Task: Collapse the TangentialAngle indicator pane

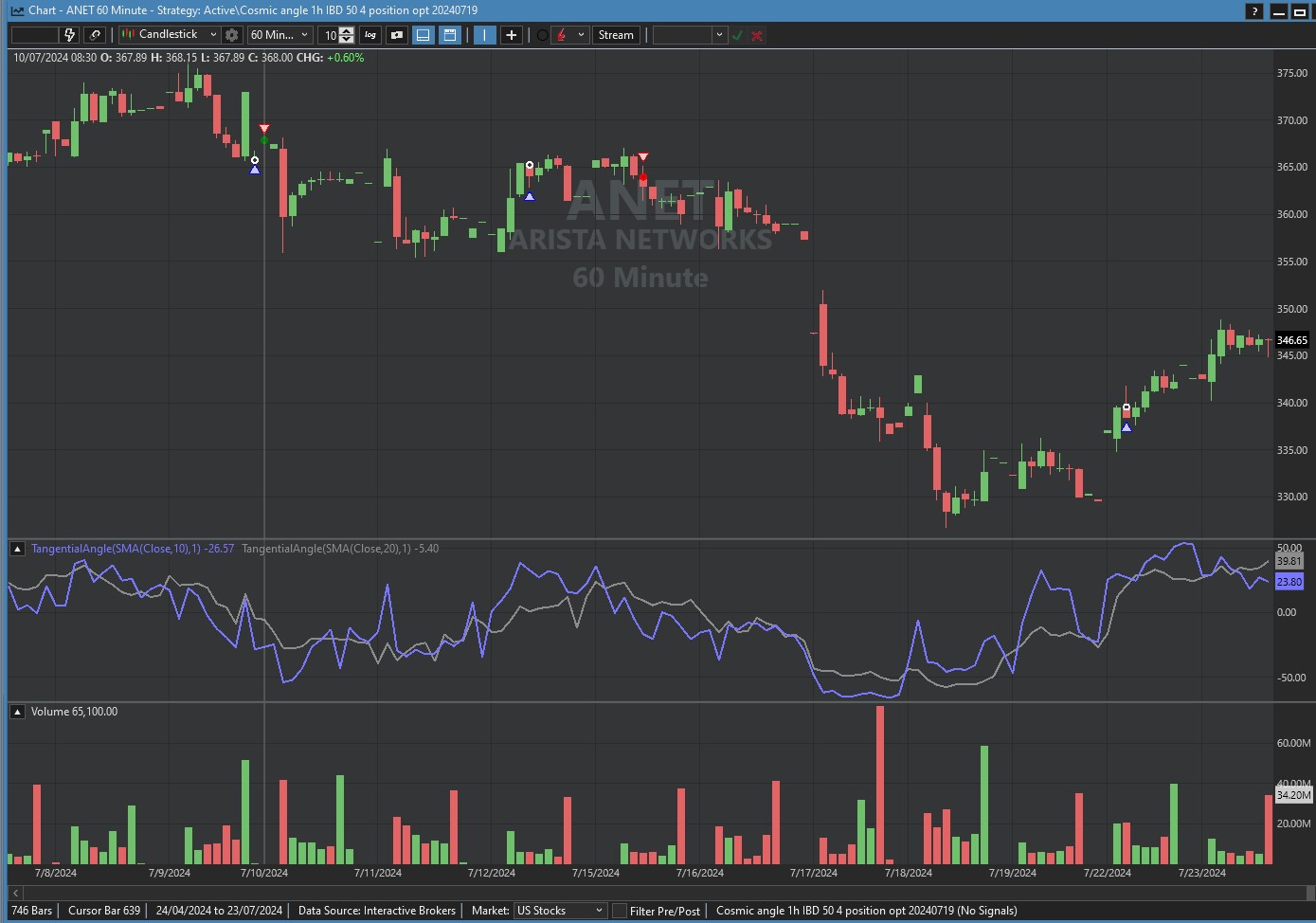Action: (x=17, y=549)
